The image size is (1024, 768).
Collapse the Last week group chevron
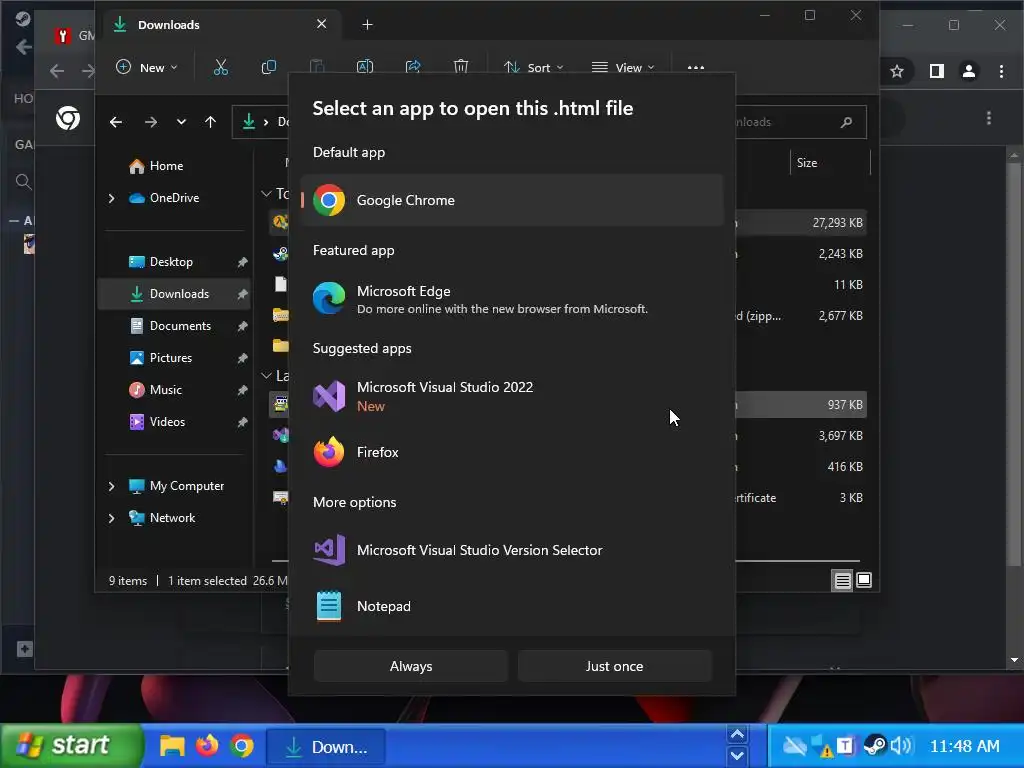pyautogui.click(x=266, y=376)
